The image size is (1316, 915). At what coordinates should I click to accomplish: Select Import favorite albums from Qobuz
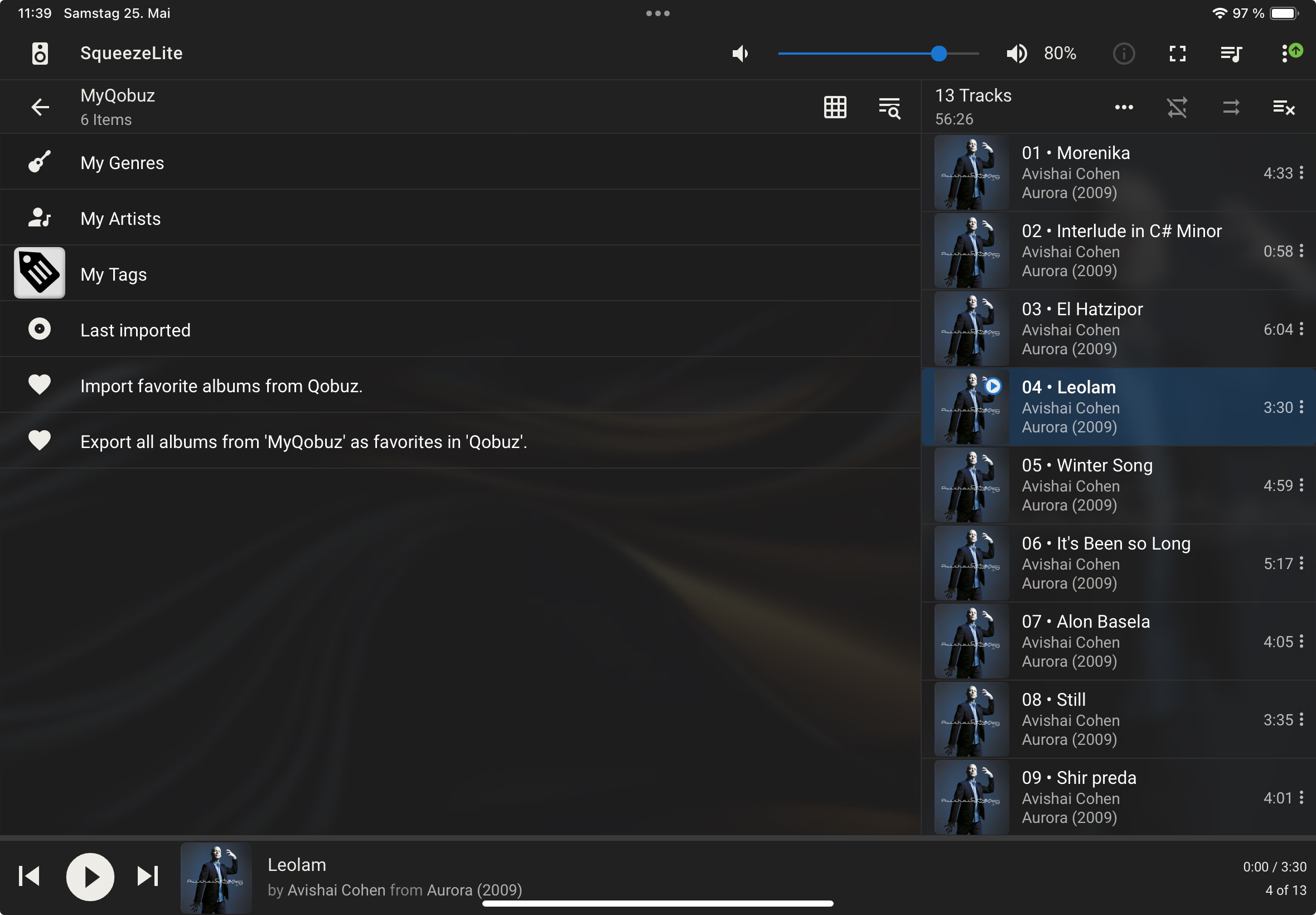click(x=221, y=386)
